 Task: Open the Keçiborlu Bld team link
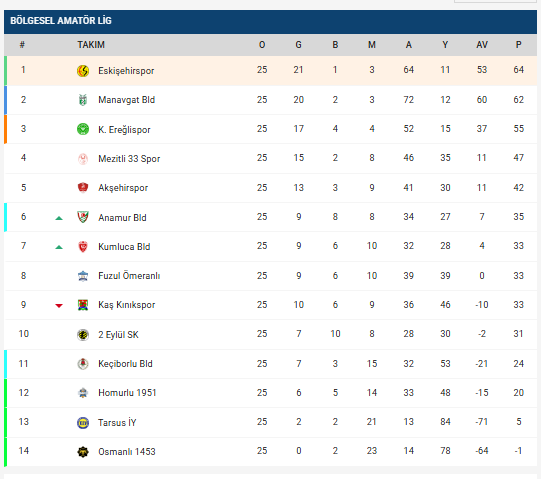pos(125,364)
